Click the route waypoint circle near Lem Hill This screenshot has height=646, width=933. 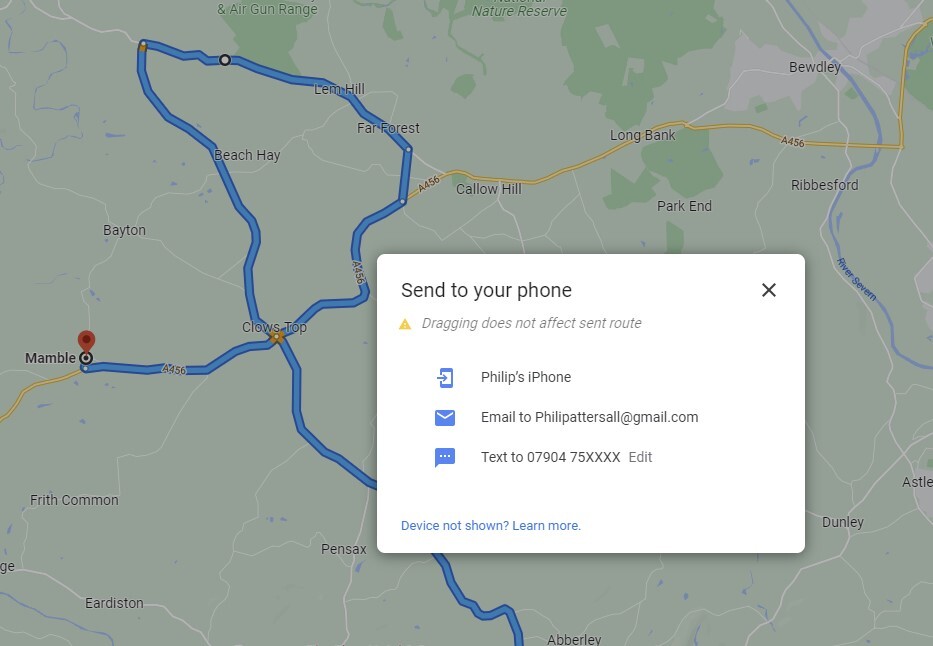(225, 60)
